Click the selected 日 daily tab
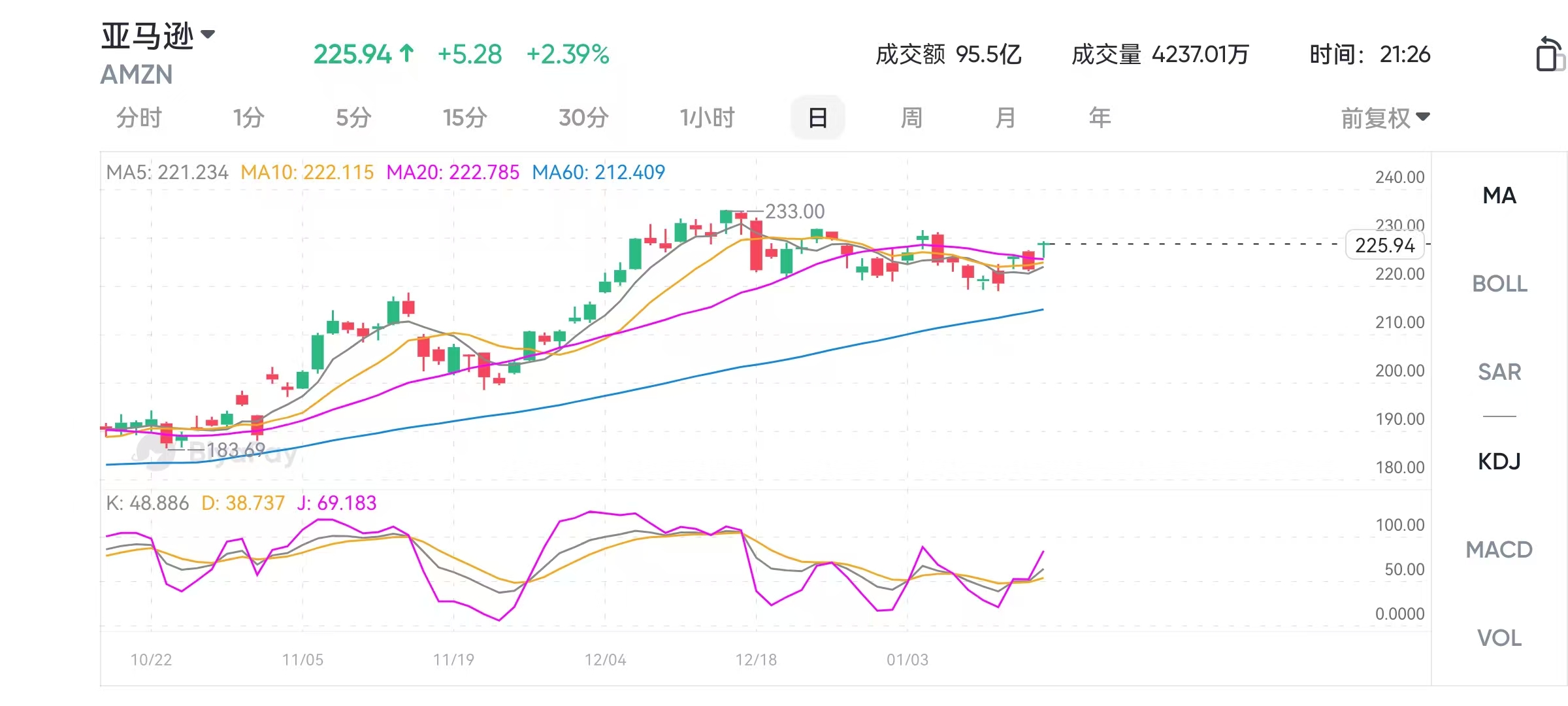 click(817, 118)
